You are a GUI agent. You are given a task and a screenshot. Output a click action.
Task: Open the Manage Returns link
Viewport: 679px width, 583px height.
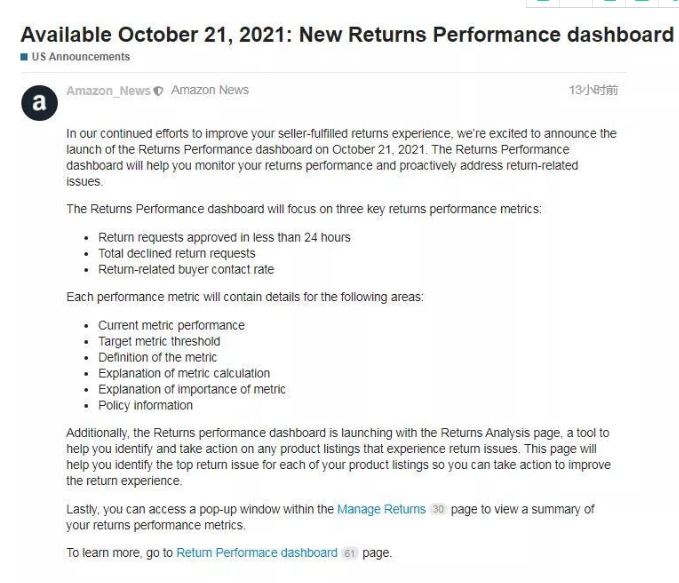(382, 509)
